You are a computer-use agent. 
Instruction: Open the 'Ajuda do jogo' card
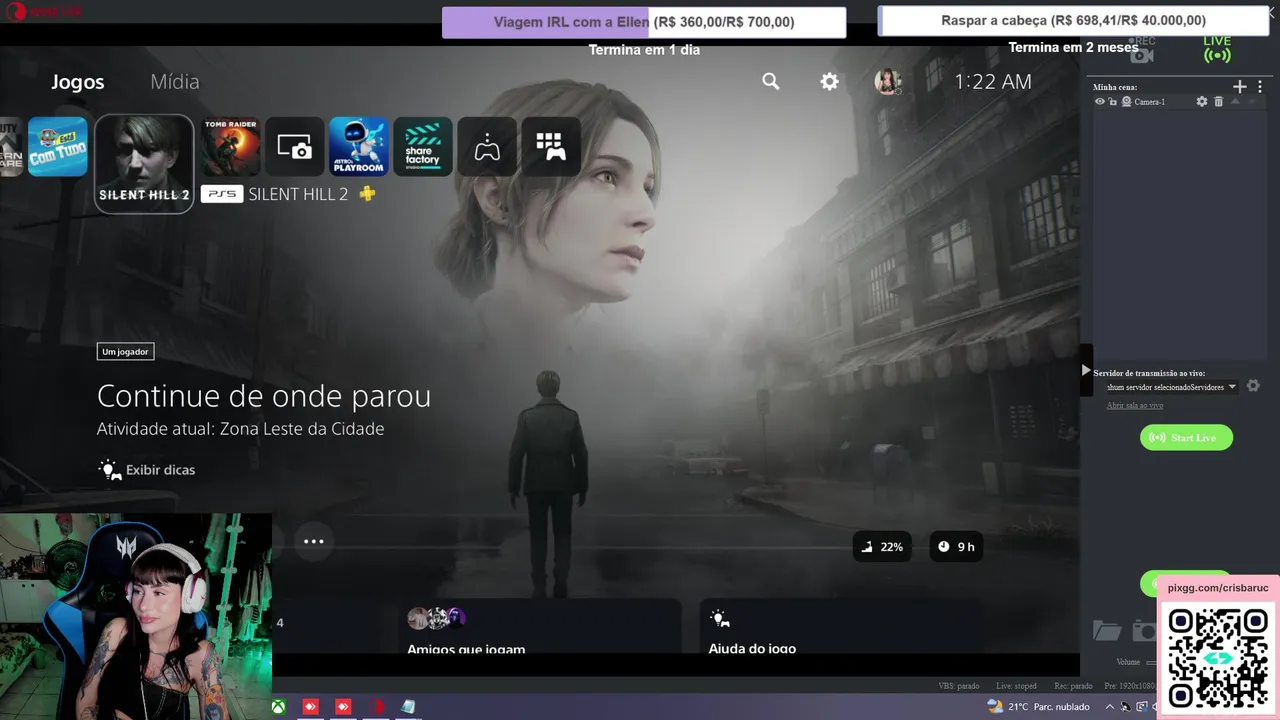tap(840, 627)
